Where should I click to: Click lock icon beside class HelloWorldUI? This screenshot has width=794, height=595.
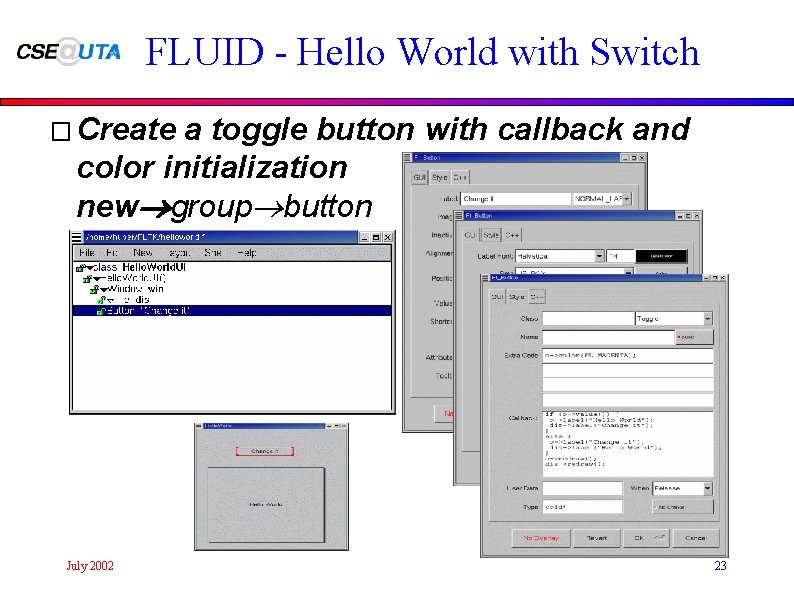pyautogui.click(x=80, y=267)
